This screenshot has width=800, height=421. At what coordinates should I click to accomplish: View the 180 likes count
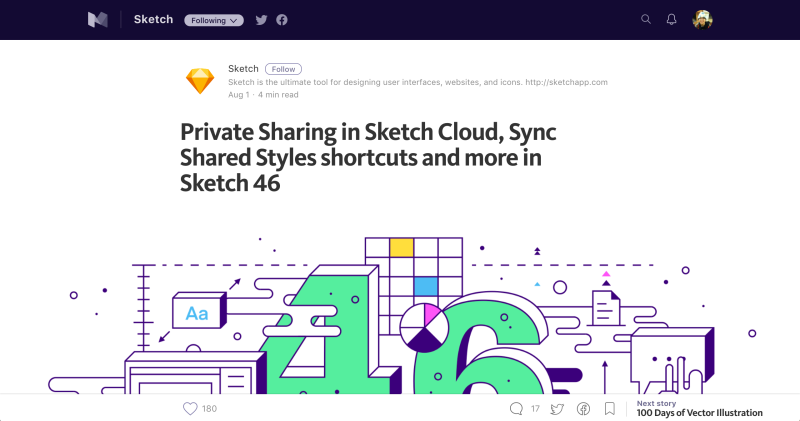click(x=209, y=409)
